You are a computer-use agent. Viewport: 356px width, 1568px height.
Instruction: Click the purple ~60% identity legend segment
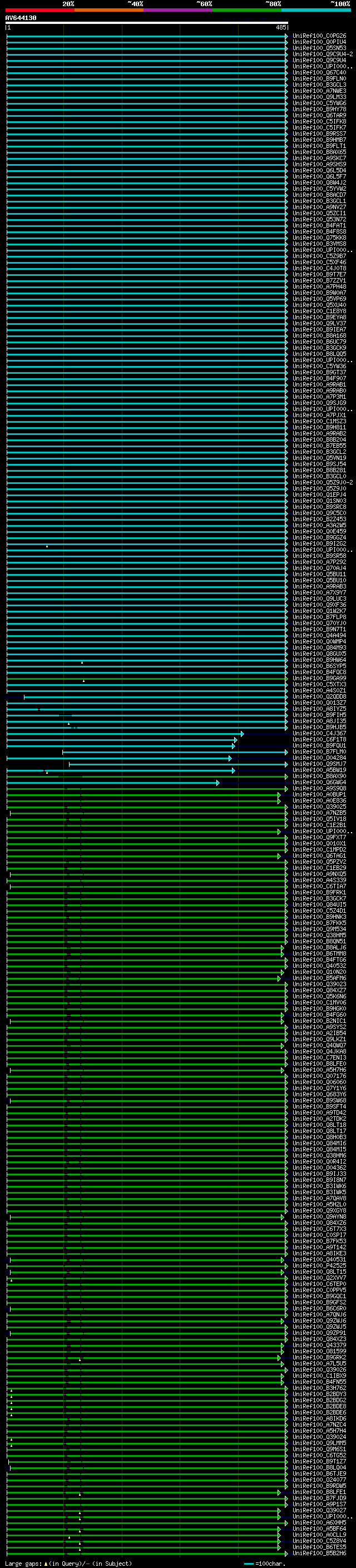coord(179,10)
